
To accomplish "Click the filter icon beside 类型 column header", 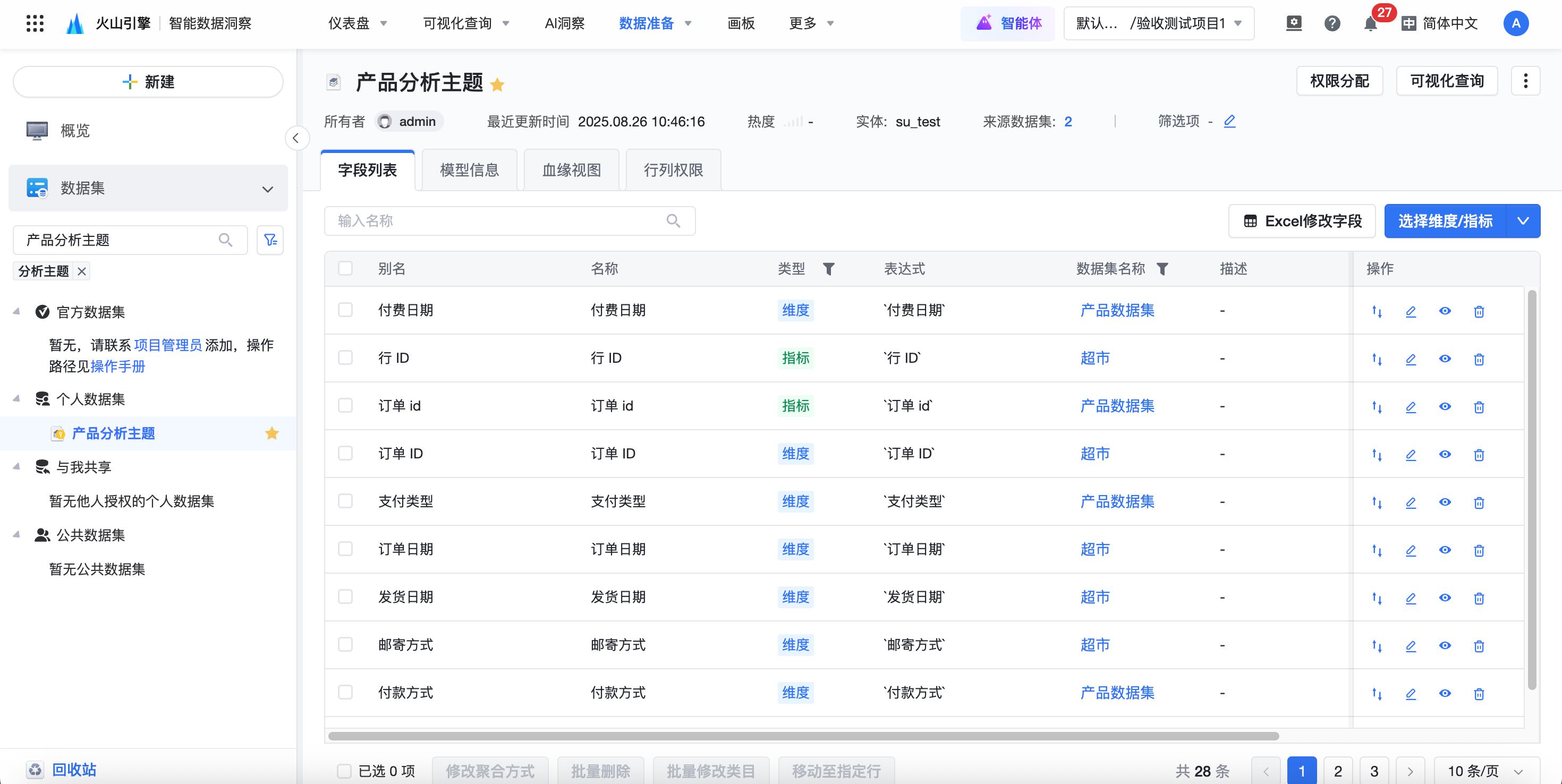I will [828, 269].
